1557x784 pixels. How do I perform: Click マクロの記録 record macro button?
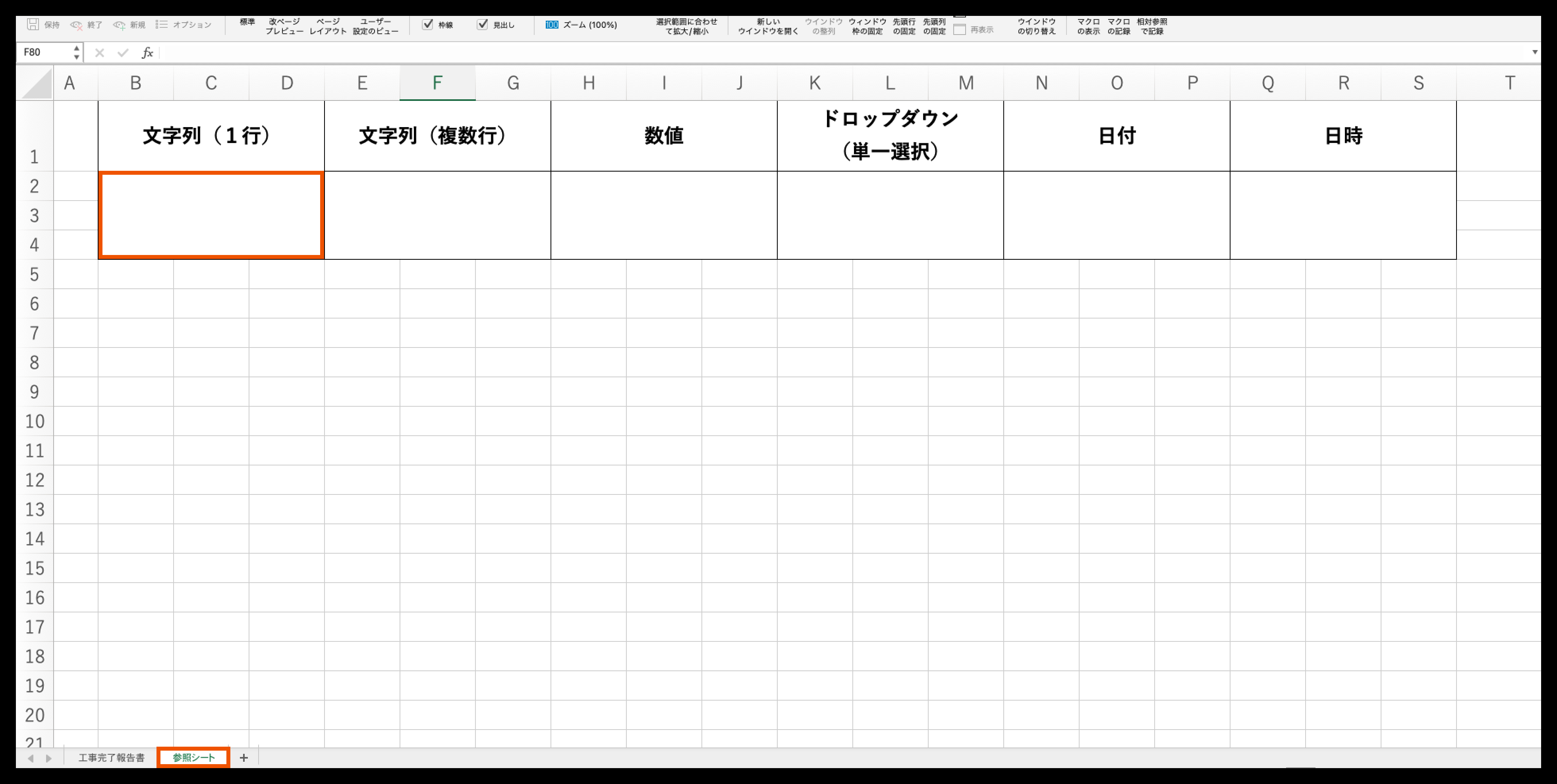tap(1118, 26)
